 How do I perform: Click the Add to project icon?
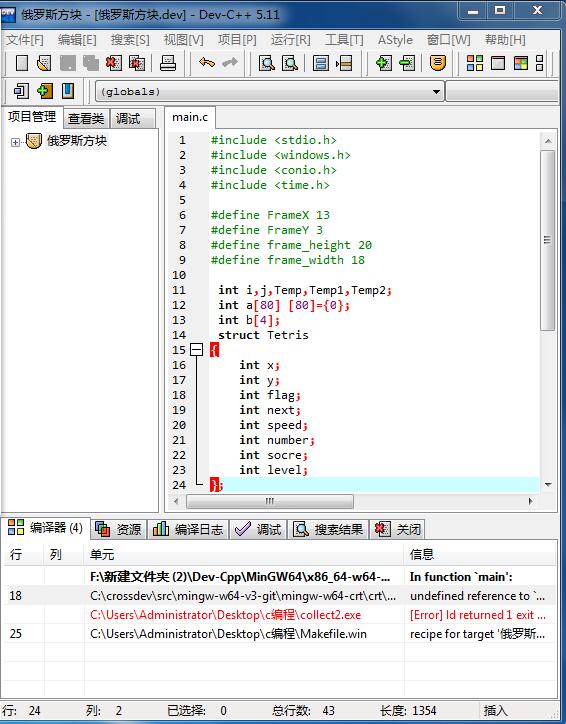[x=384, y=63]
